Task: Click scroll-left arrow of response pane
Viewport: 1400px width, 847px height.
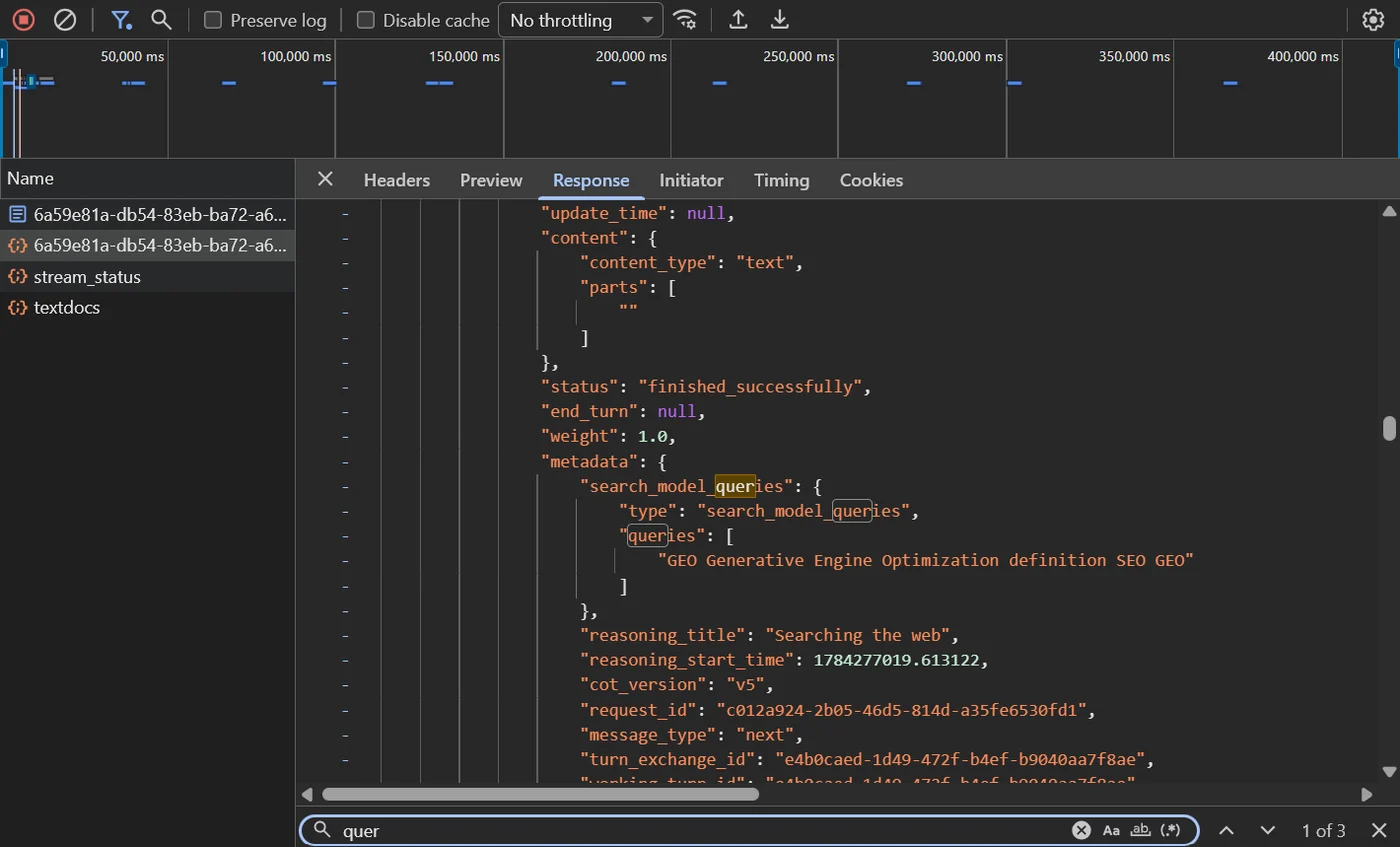Action: click(307, 794)
